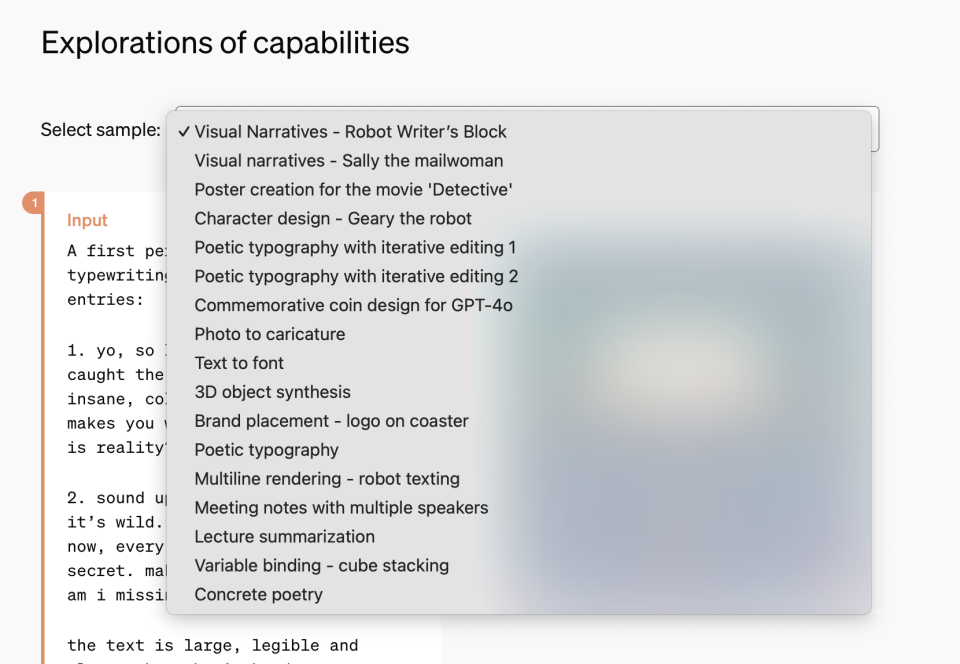Pick 'Multiline rendering - robot texting'
The image size is (960, 664).
327,480
